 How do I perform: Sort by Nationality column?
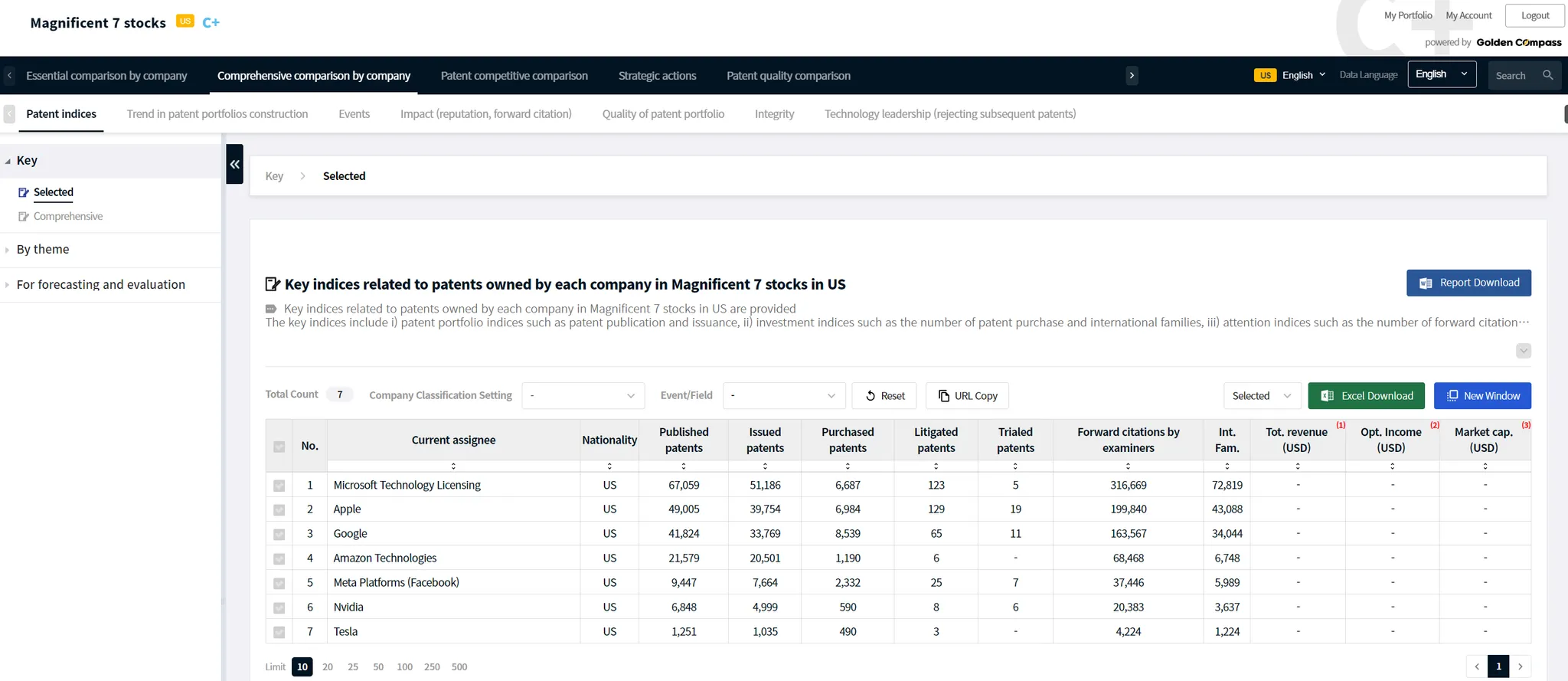pos(609,466)
